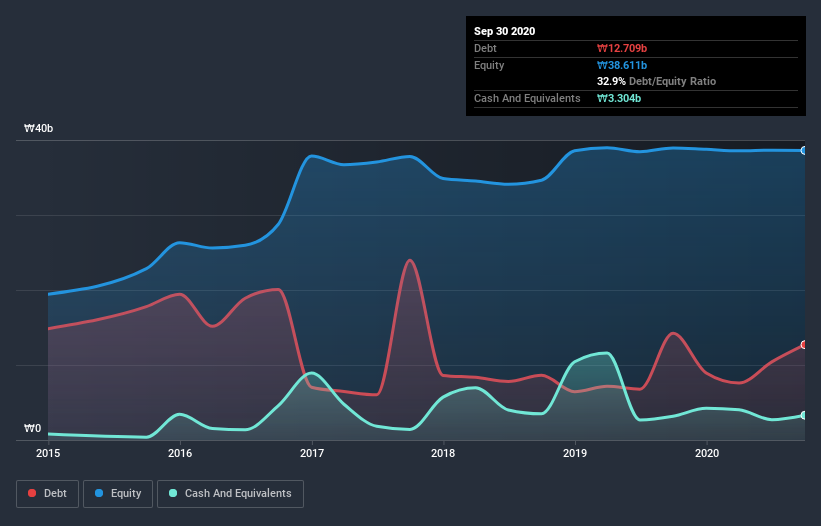This screenshot has width=821, height=526.
Task: Select the 2017 x-axis label
Action: click(x=312, y=453)
